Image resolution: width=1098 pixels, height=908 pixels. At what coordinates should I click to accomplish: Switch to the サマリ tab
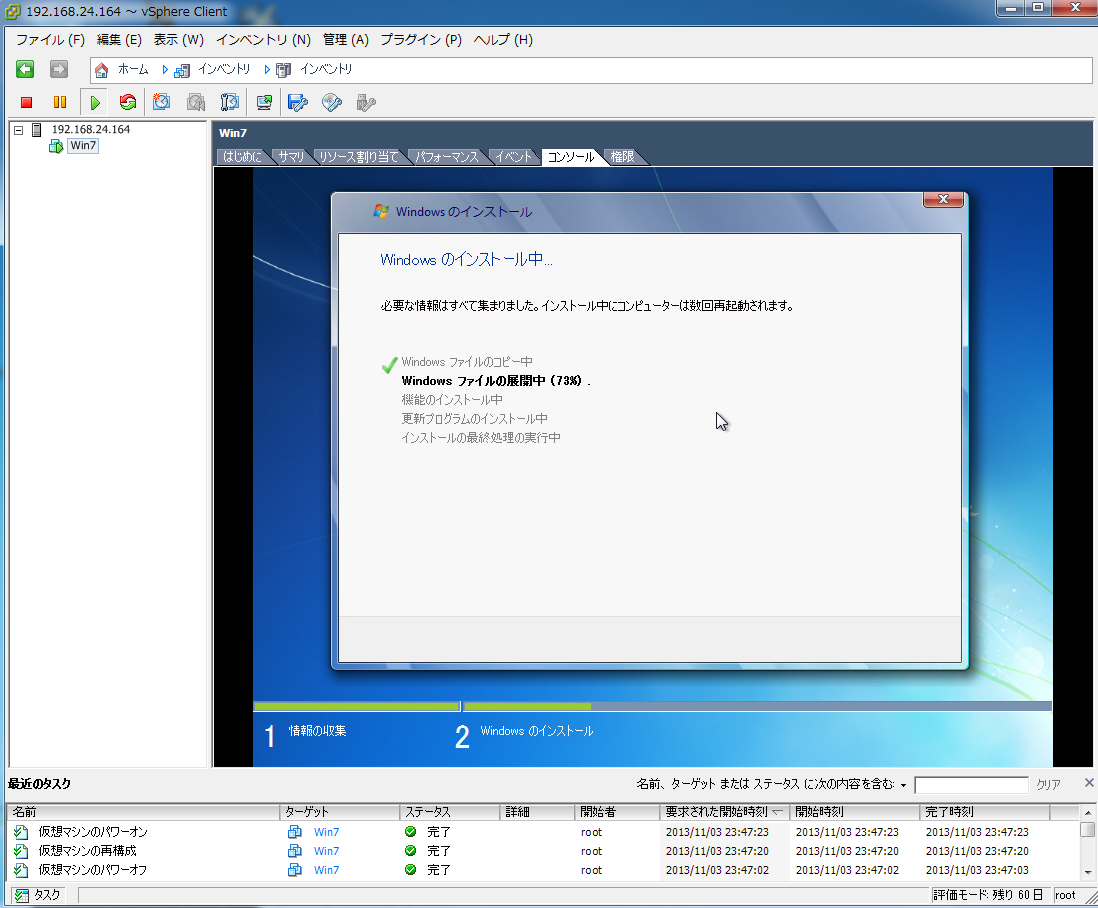click(291, 157)
